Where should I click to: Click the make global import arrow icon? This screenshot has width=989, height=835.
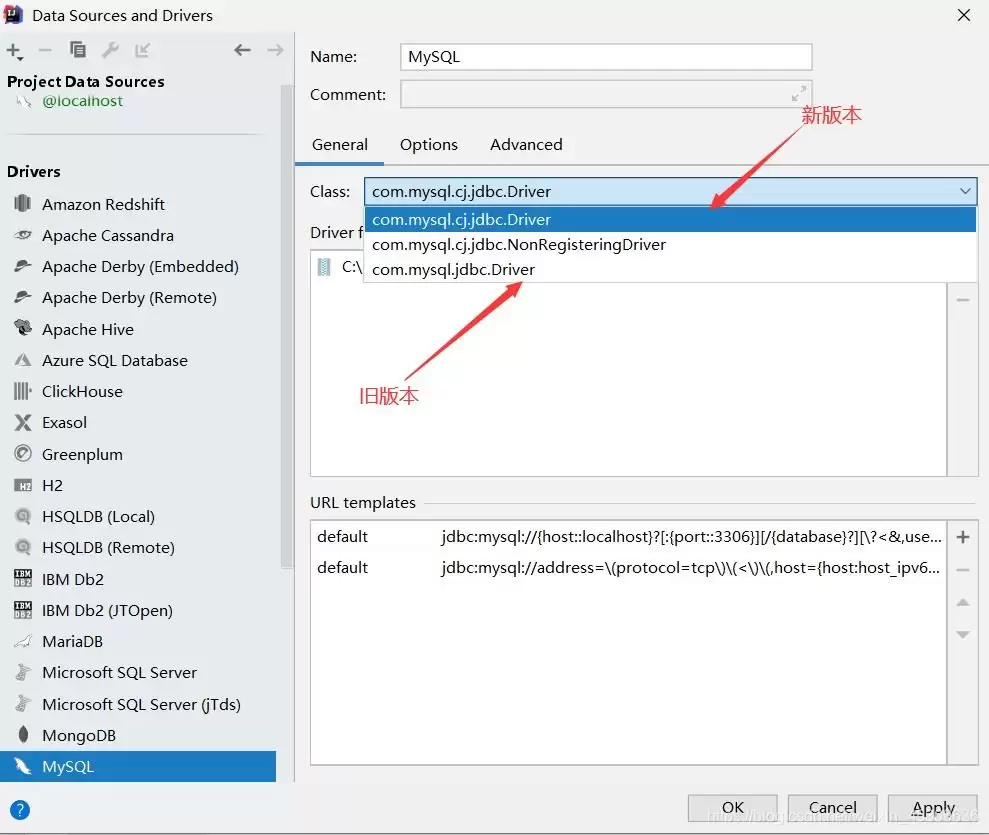coord(143,50)
